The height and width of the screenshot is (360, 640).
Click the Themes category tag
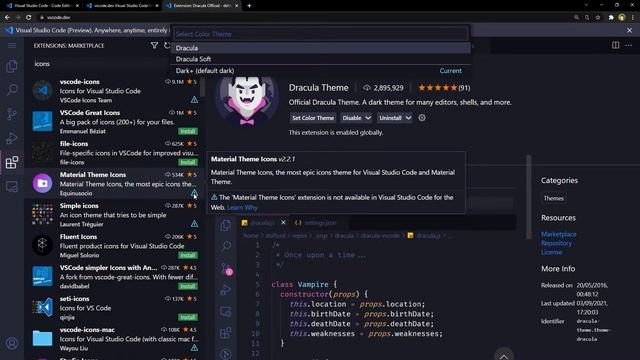[553, 198]
